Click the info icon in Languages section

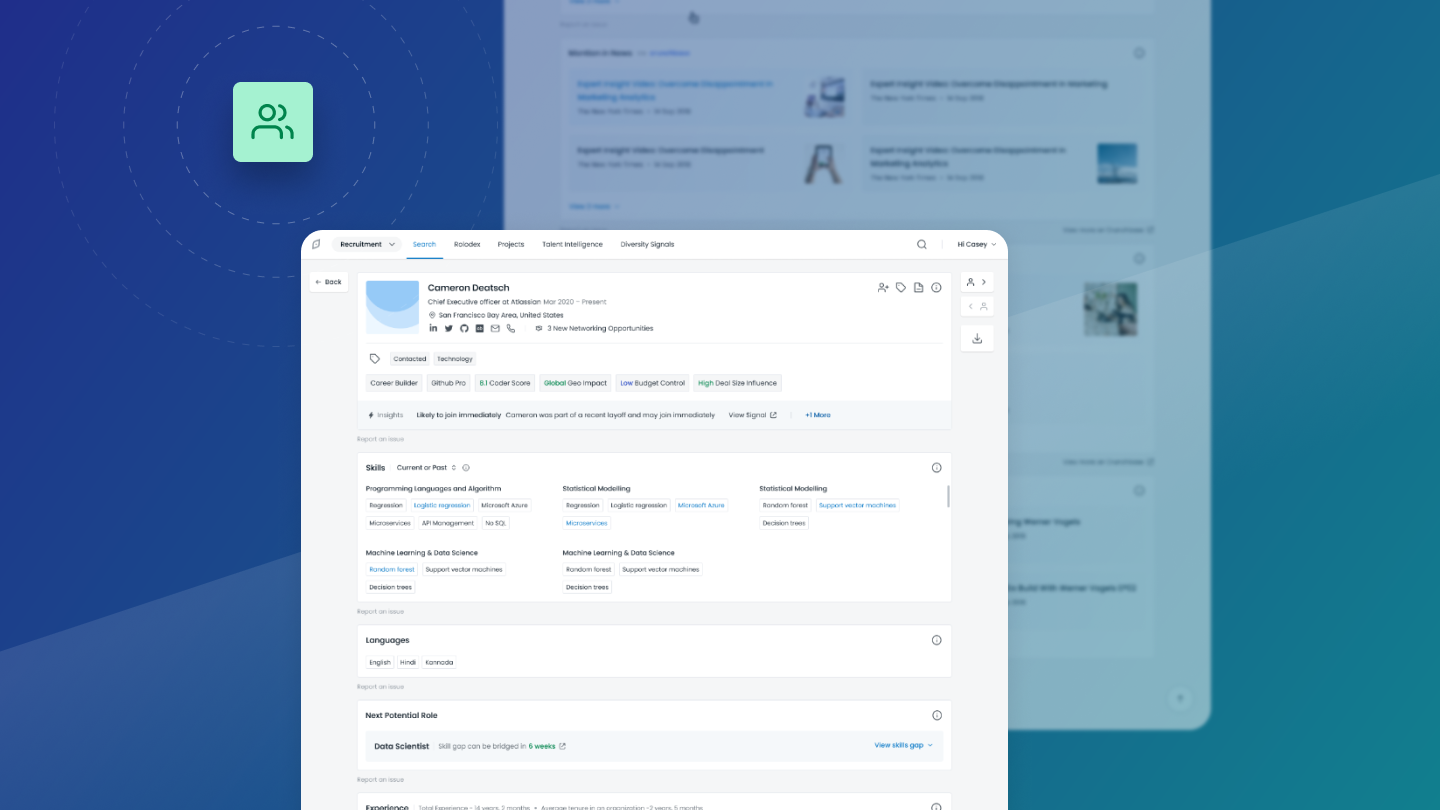tap(936, 640)
